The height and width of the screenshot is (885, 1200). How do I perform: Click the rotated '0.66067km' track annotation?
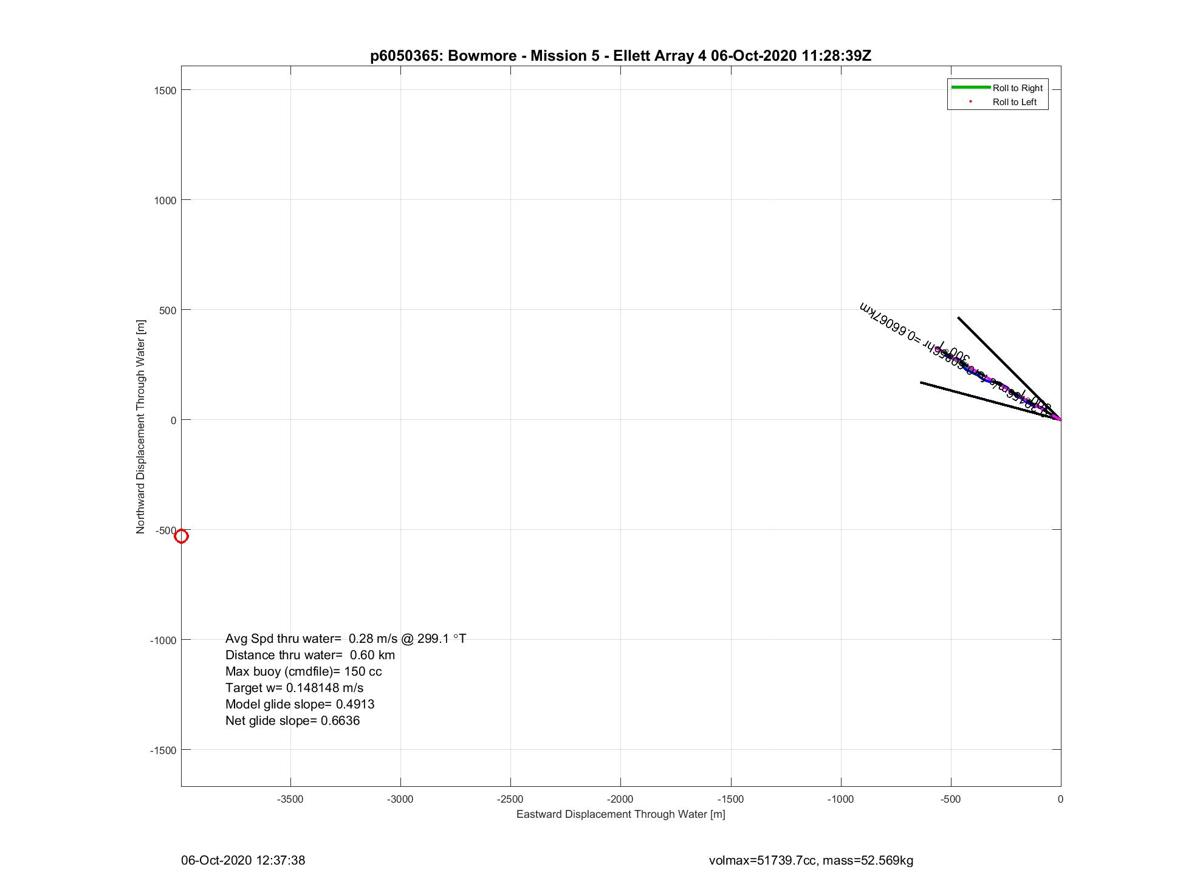point(893,326)
